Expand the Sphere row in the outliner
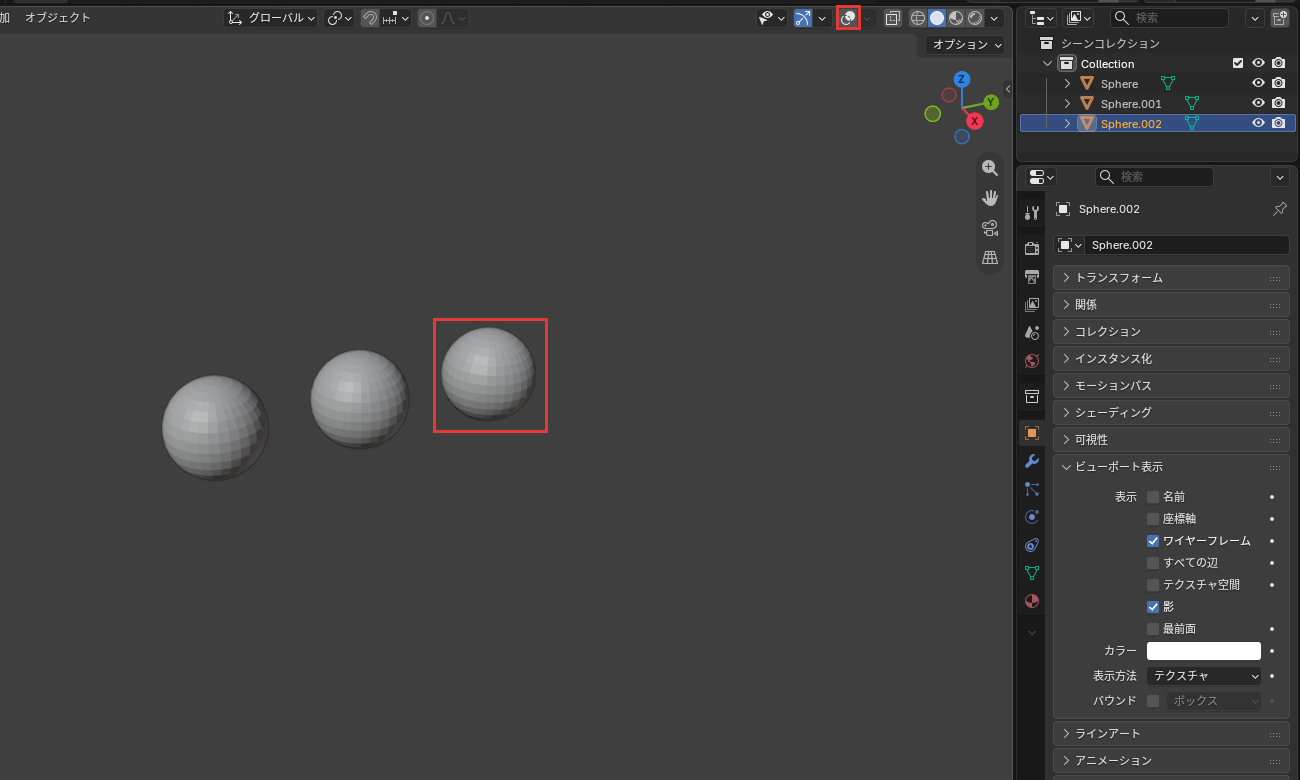The height and width of the screenshot is (780, 1300). tap(1067, 84)
